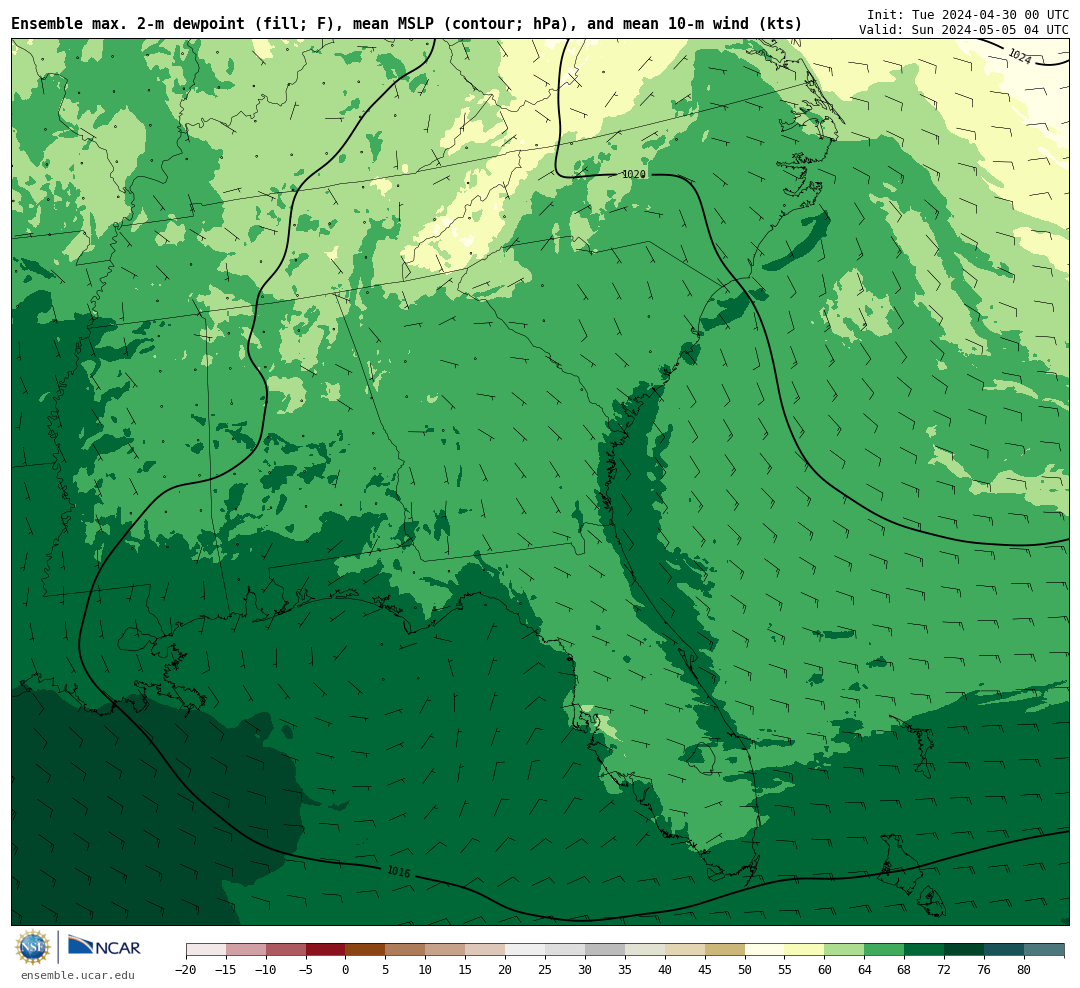
Task: Select the 'Init: Tue 2024-04-30 00 UTC' line
Action: [968, 14]
